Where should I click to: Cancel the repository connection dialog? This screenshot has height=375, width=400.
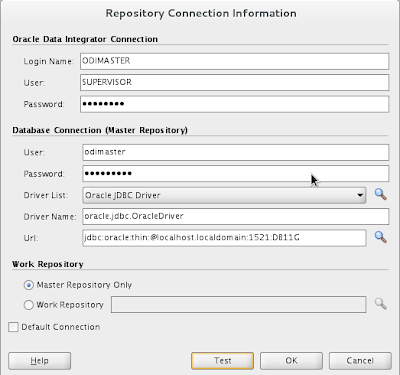point(360,361)
